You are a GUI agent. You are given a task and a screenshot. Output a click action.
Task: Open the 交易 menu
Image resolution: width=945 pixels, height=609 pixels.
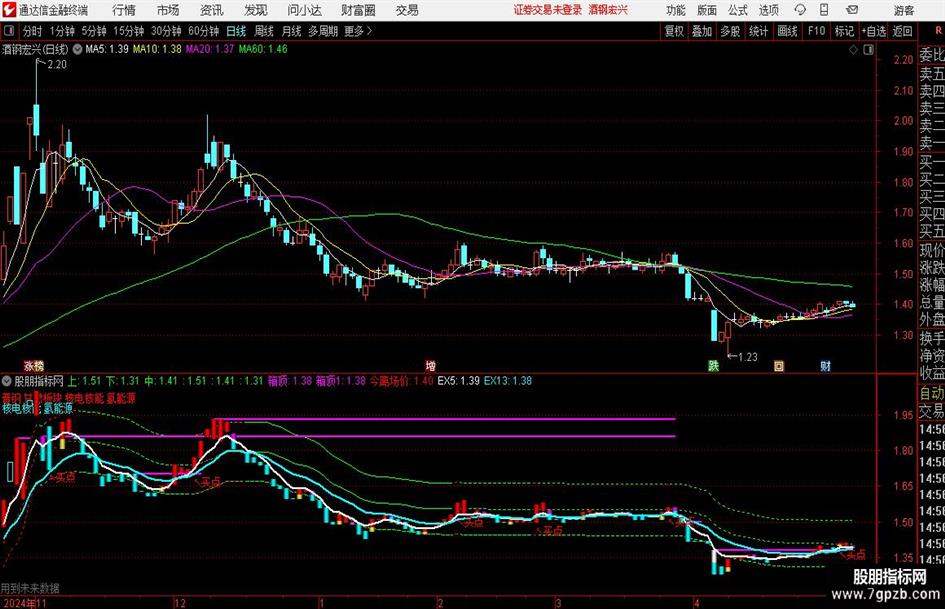[407, 10]
